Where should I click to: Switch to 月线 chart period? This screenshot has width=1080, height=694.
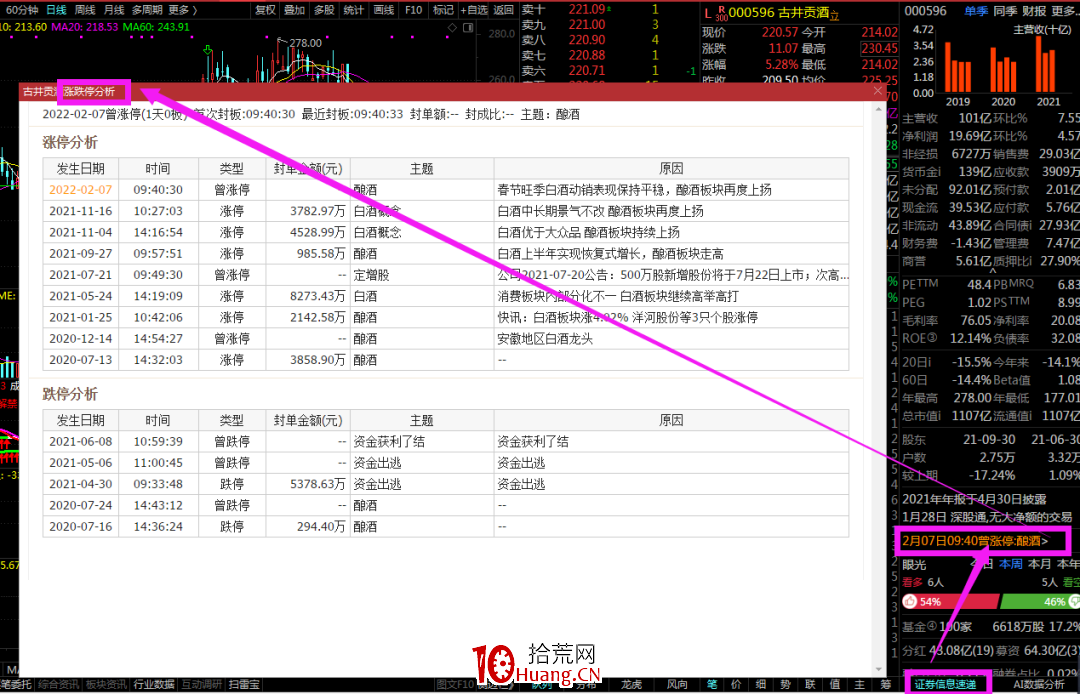[114, 10]
